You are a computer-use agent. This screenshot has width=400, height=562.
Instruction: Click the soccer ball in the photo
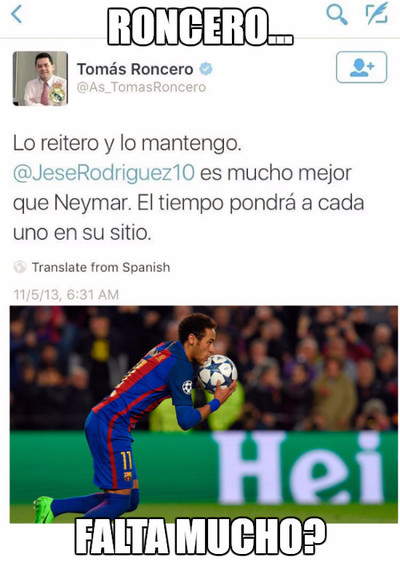217,373
